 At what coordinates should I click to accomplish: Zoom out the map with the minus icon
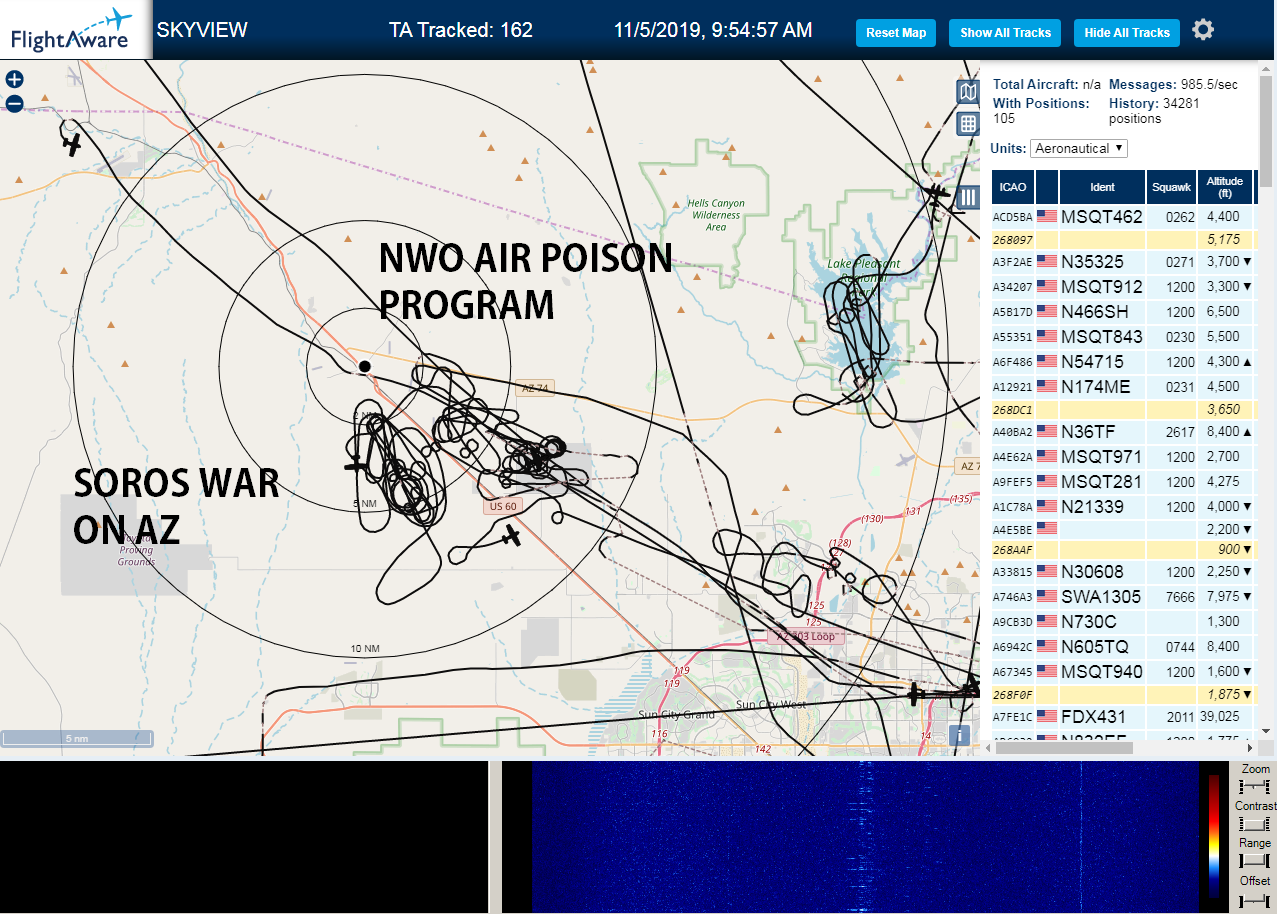[x=14, y=103]
